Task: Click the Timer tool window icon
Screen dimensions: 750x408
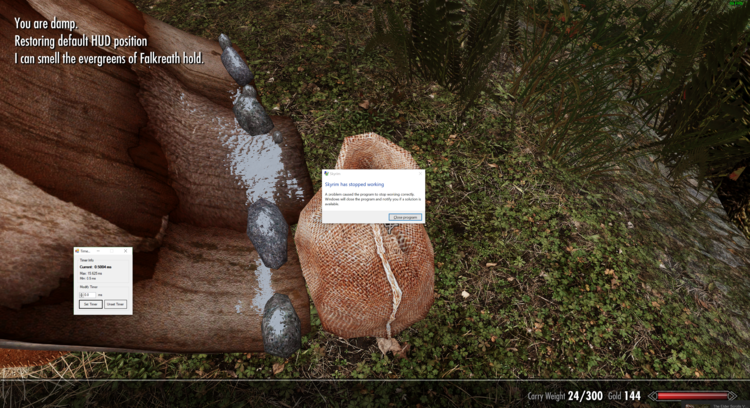Action: pos(77,251)
